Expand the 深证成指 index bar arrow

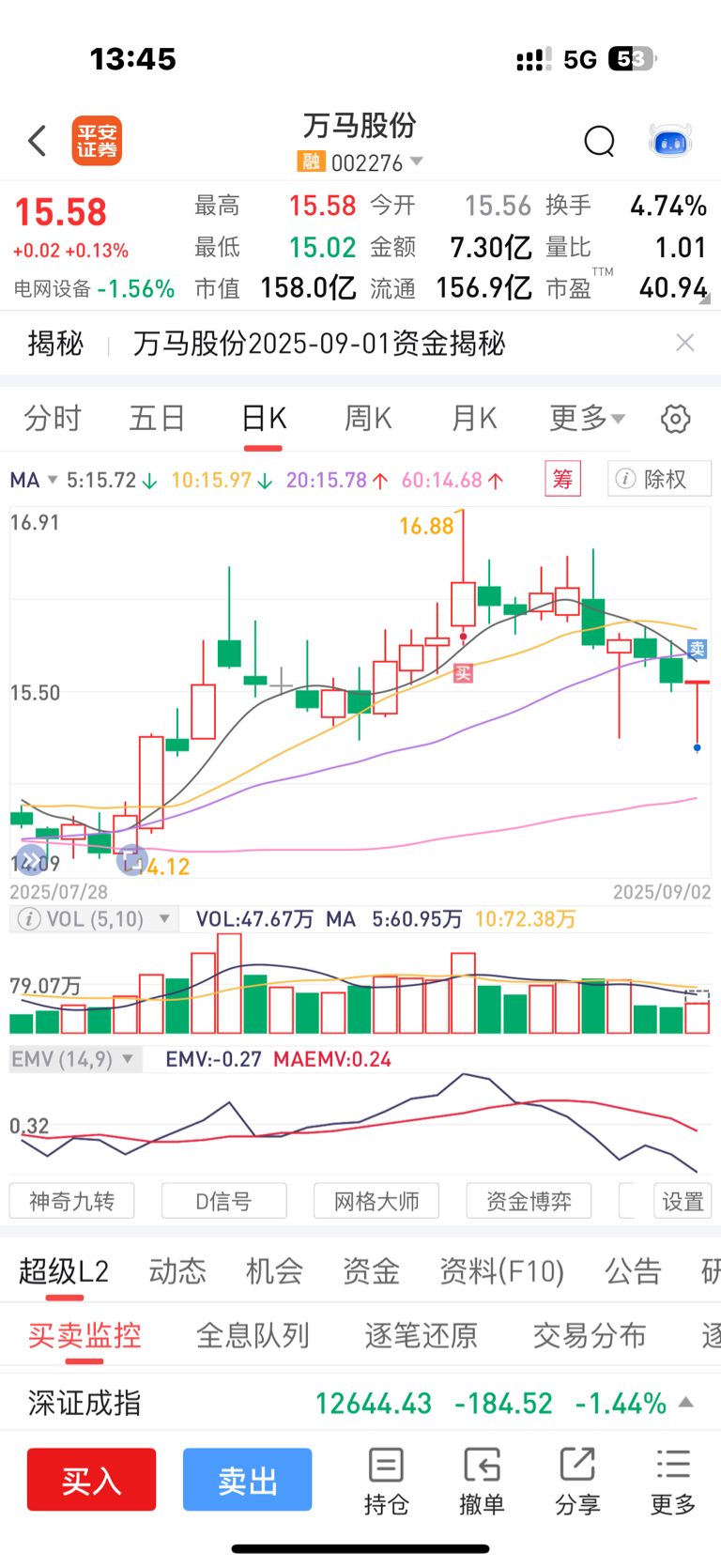[686, 1403]
